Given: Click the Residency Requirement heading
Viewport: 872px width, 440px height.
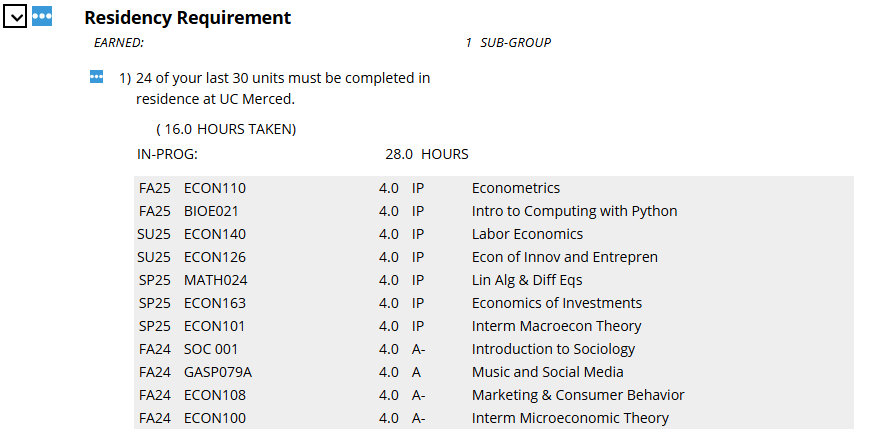Looking at the screenshot, I should tap(187, 18).
